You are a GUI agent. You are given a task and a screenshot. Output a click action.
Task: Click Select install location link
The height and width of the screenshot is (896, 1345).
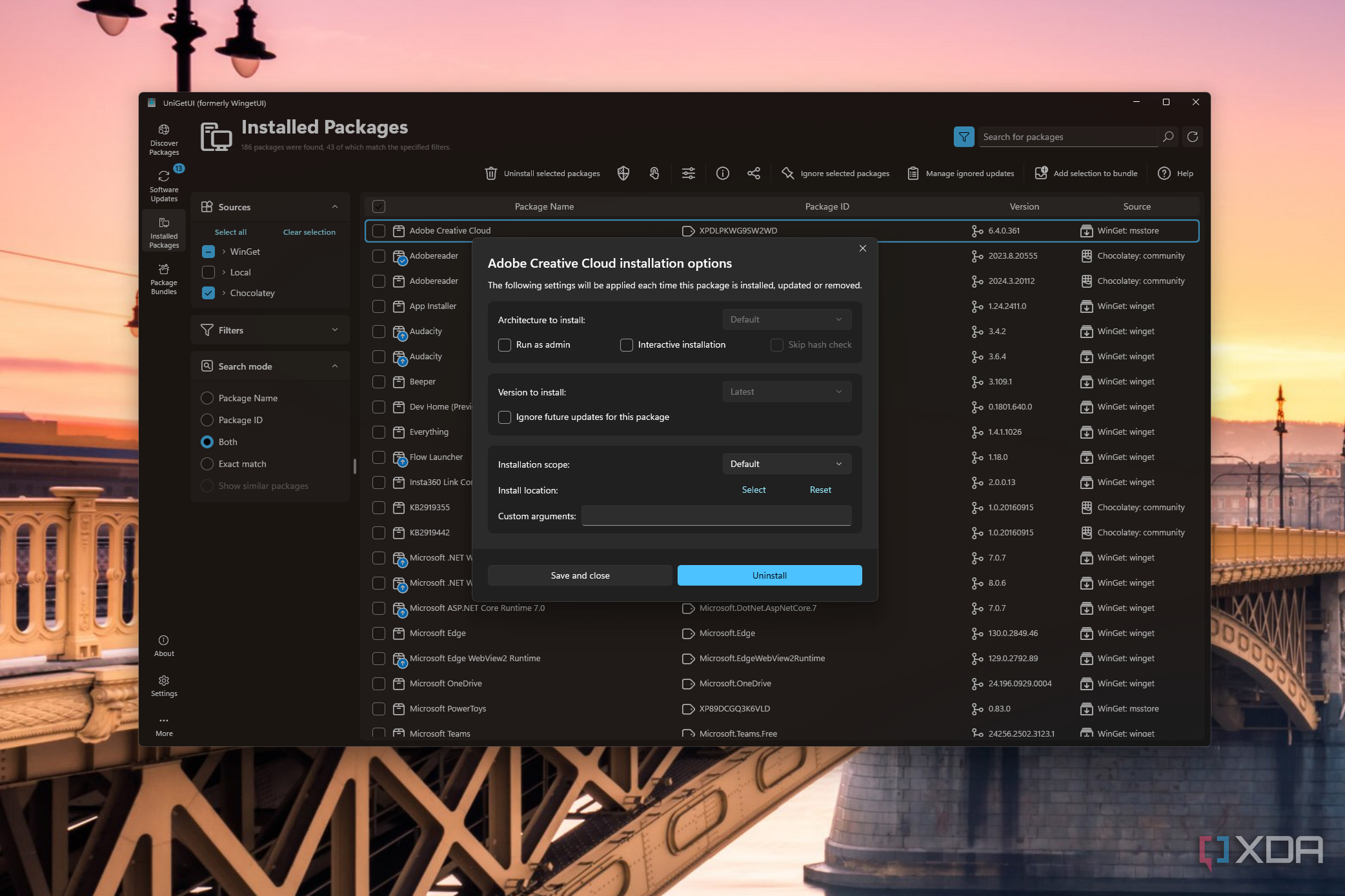[754, 490]
